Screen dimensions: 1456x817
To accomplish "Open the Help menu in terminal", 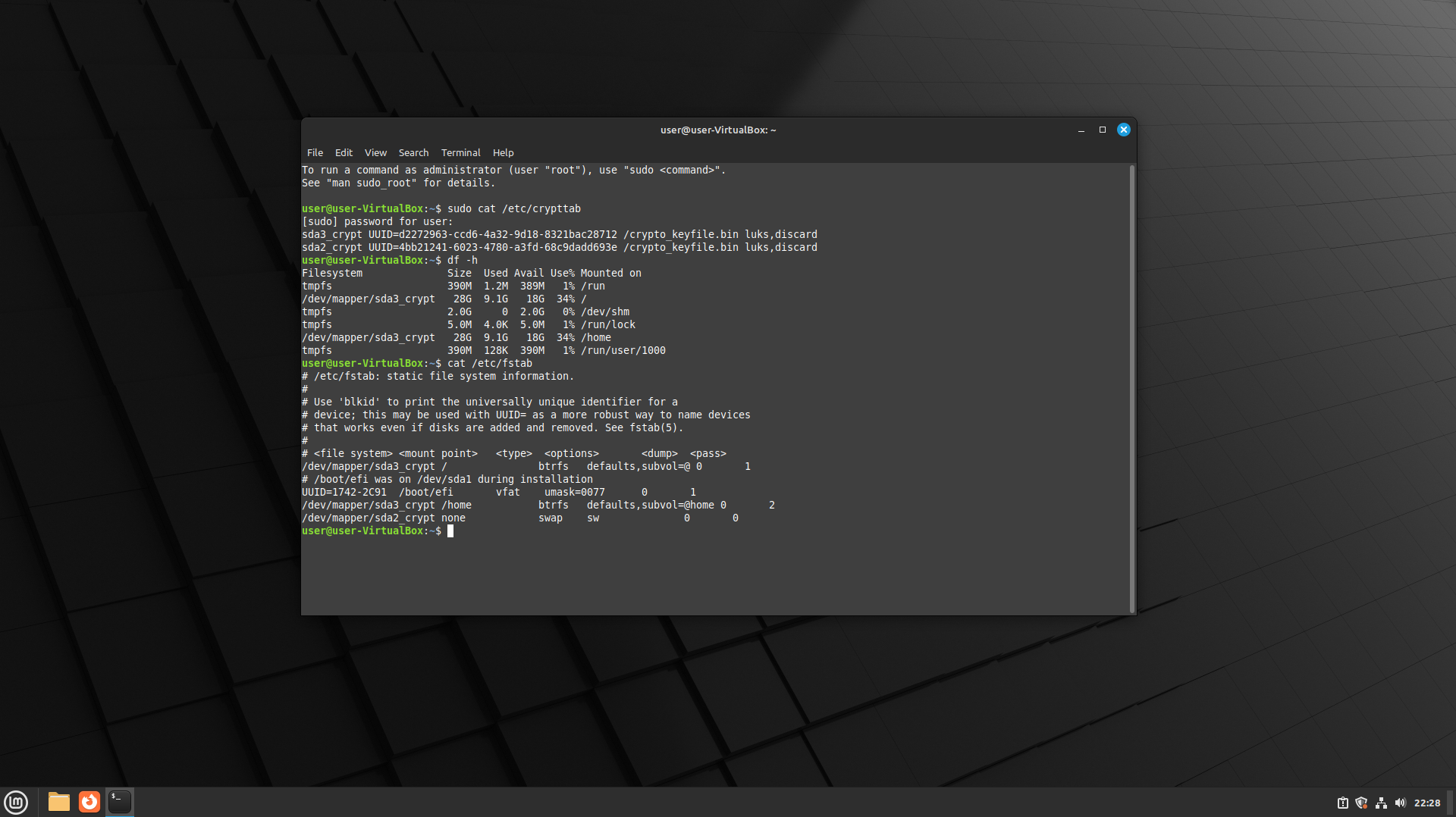I will pos(503,152).
